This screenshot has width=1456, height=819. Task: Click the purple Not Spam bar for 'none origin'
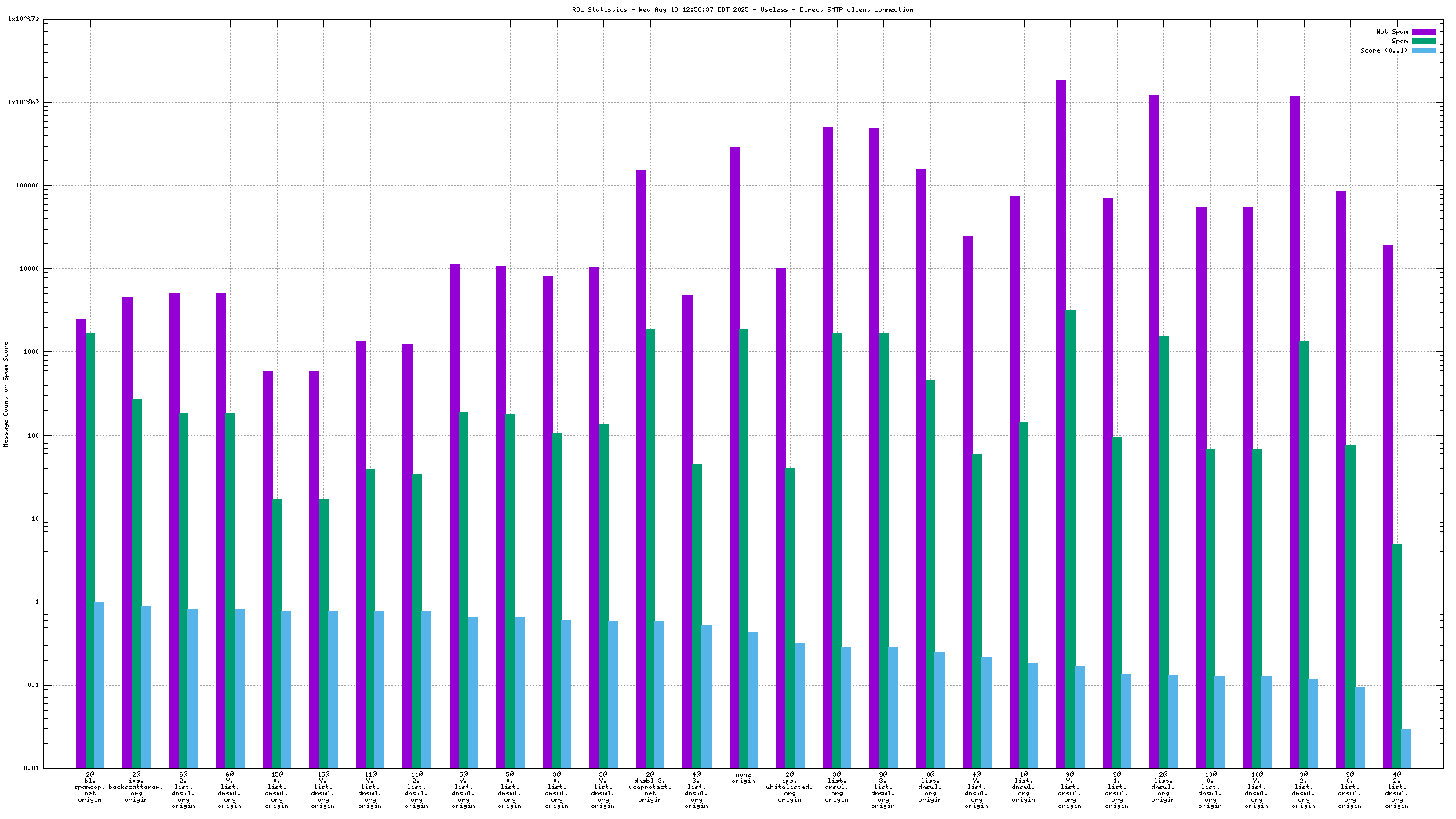(734, 457)
